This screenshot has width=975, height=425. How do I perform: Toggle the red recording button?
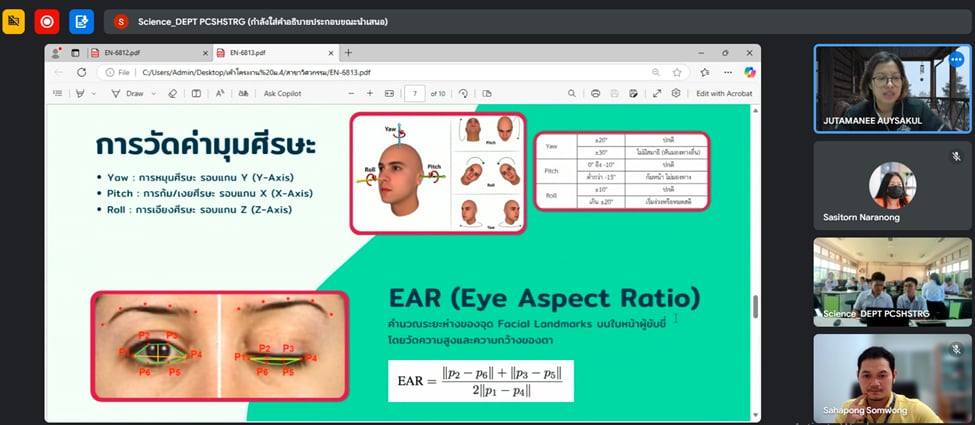(x=47, y=21)
